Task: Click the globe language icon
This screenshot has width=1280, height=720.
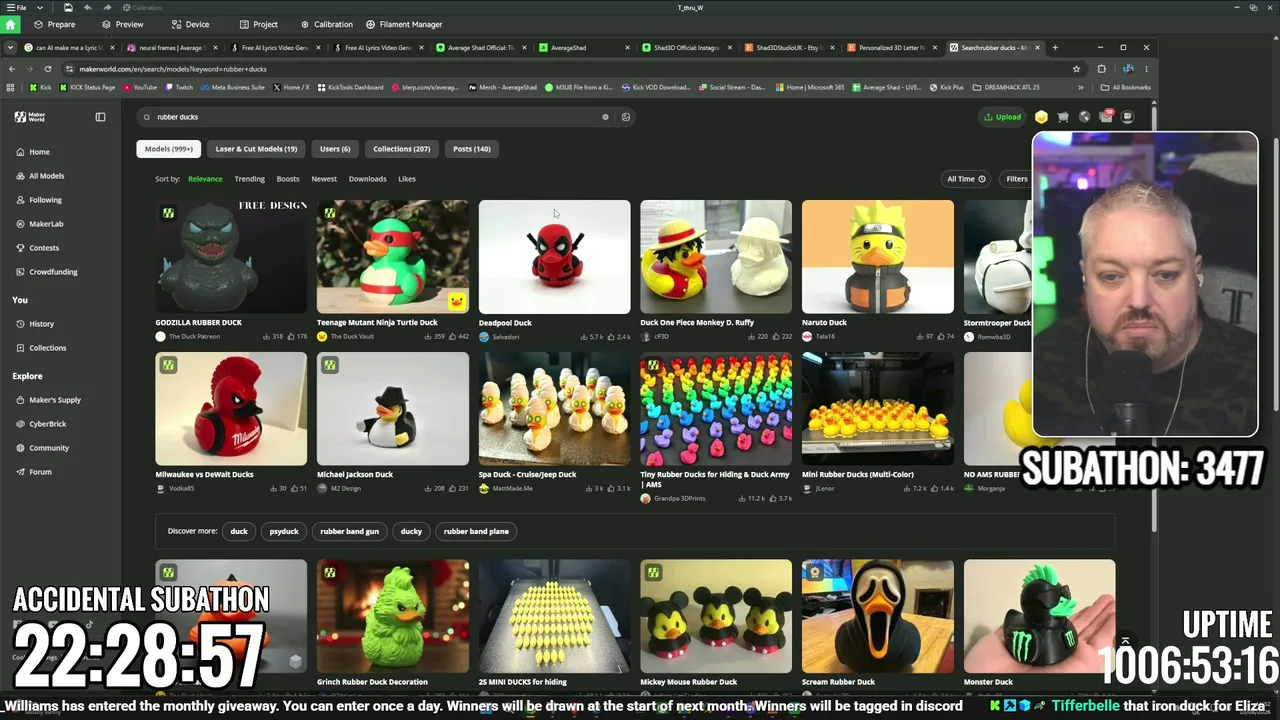Action: coord(1084,117)
